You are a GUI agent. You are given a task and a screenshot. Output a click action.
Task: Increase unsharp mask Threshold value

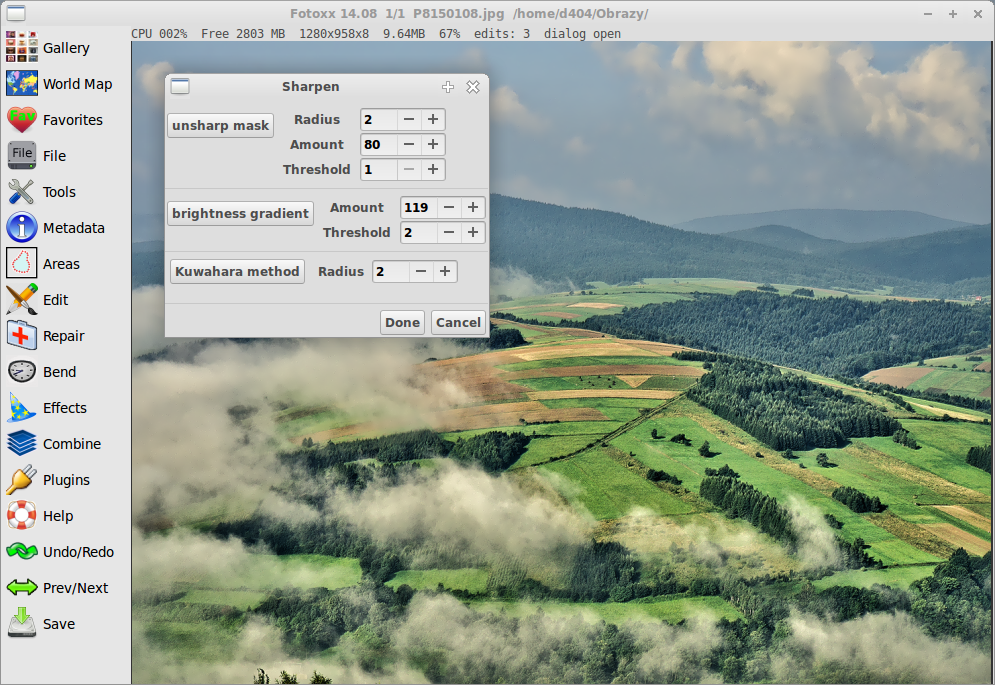[433, 170]
